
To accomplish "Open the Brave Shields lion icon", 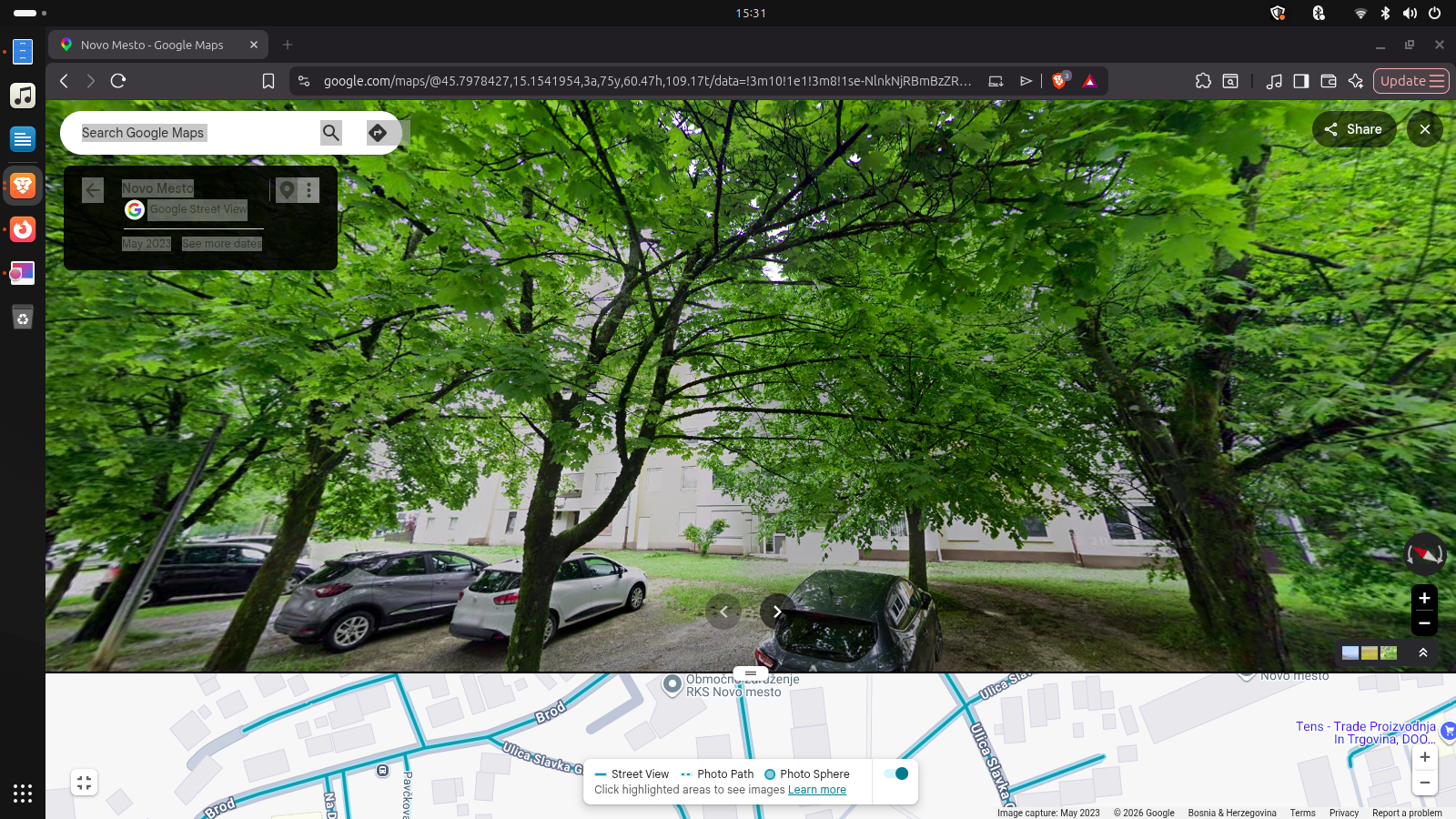I will tap(1060, 81).
